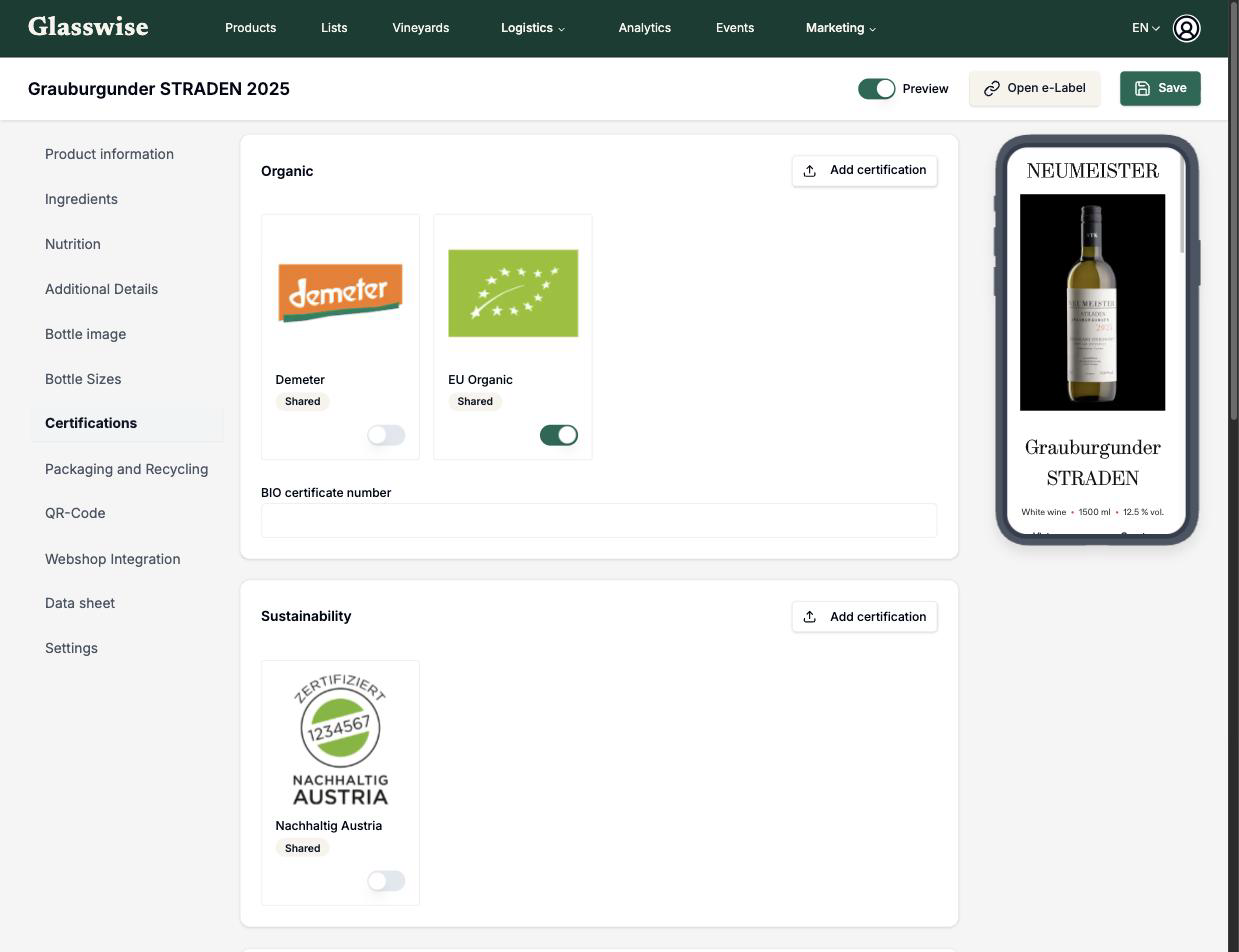This screenshot has height=952, width=1239.
Task: Click the phone preview scrollbar
Action: click(1182, 205)
